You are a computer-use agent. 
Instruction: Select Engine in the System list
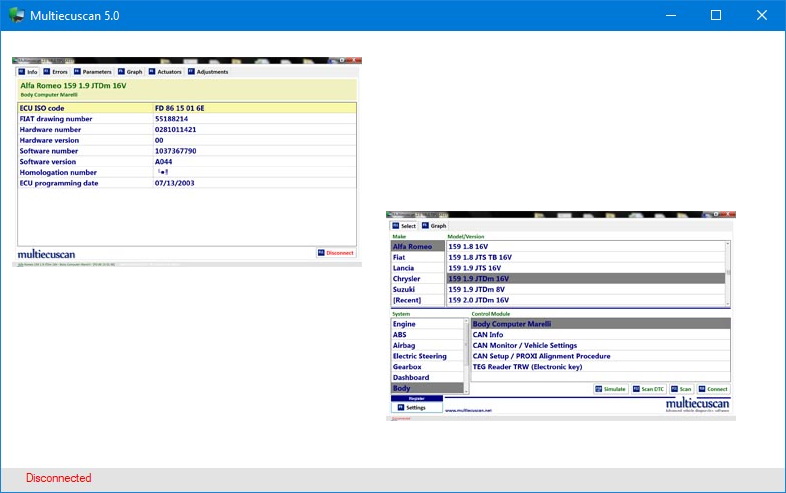coord(405,324)
